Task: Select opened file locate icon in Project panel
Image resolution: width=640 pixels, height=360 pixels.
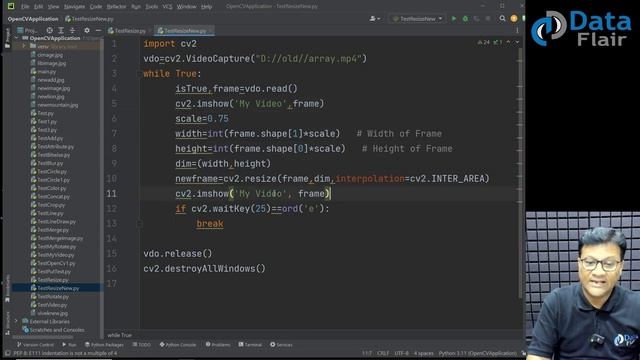Action: (49, 31)
